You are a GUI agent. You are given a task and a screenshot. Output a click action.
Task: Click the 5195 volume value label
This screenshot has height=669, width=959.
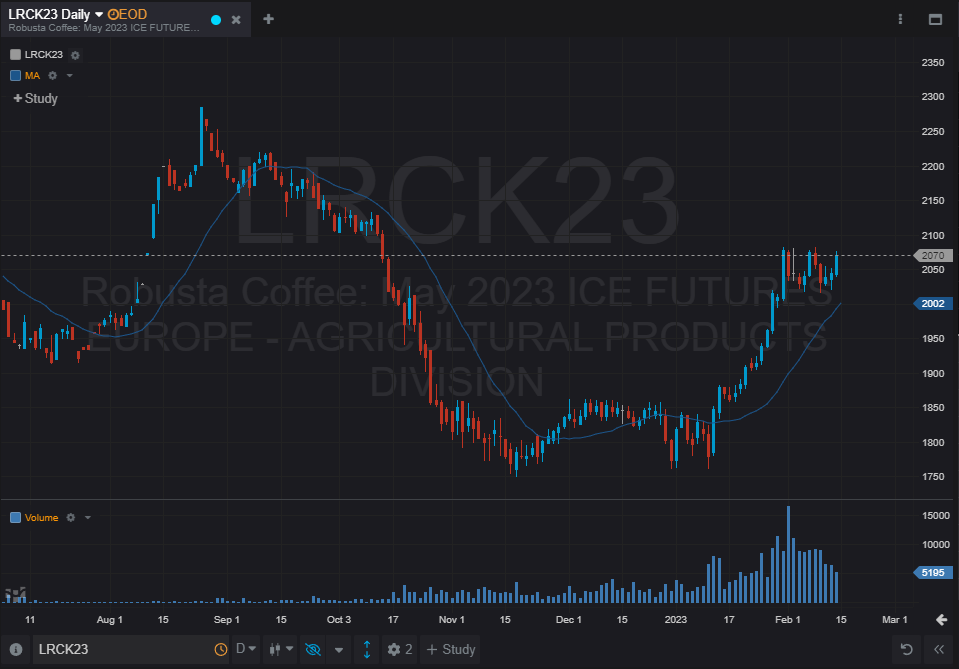pos(933,572)
